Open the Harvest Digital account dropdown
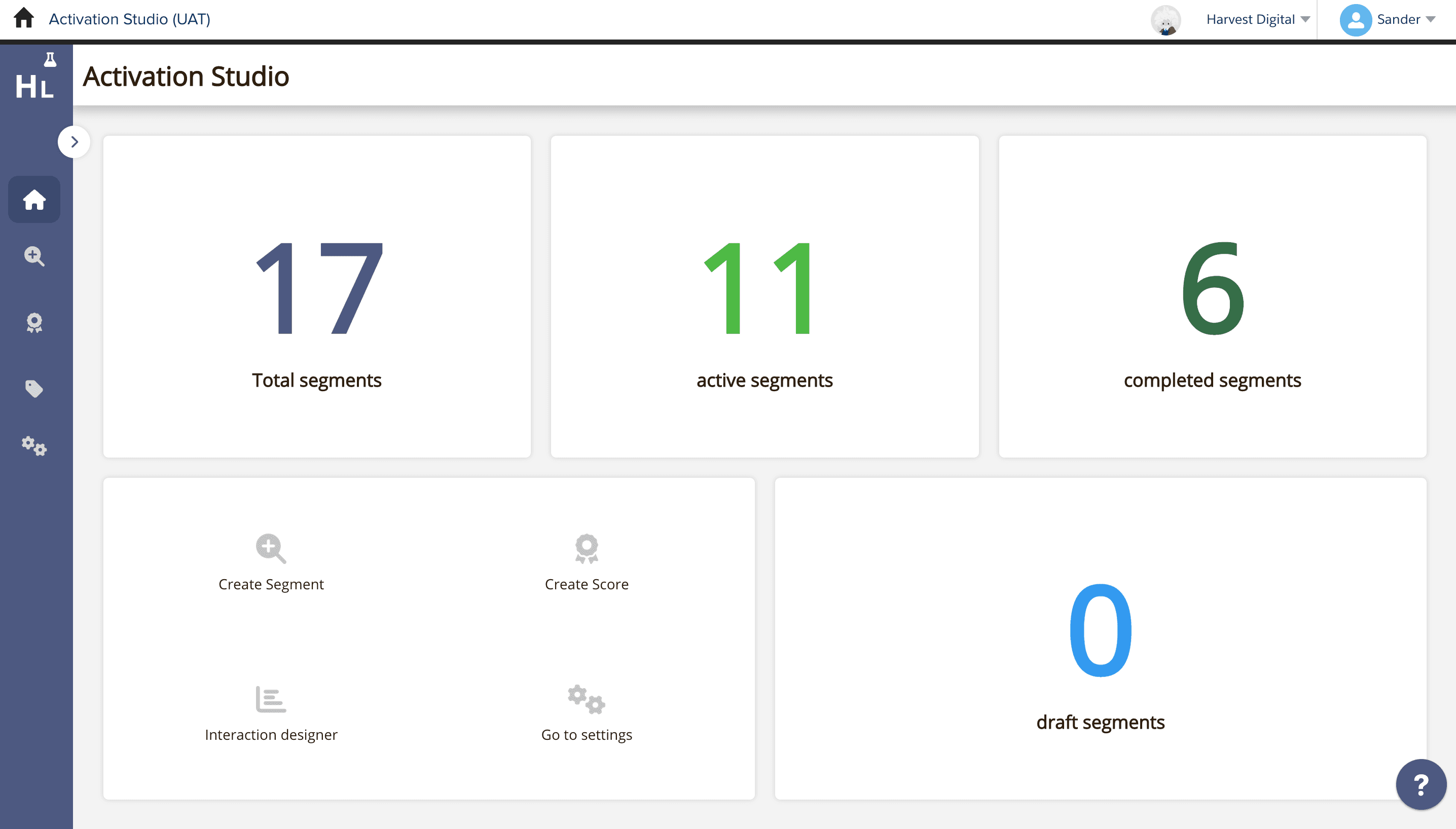Viewport: 1456px width, 829px height. click(x=1257, y=19)
